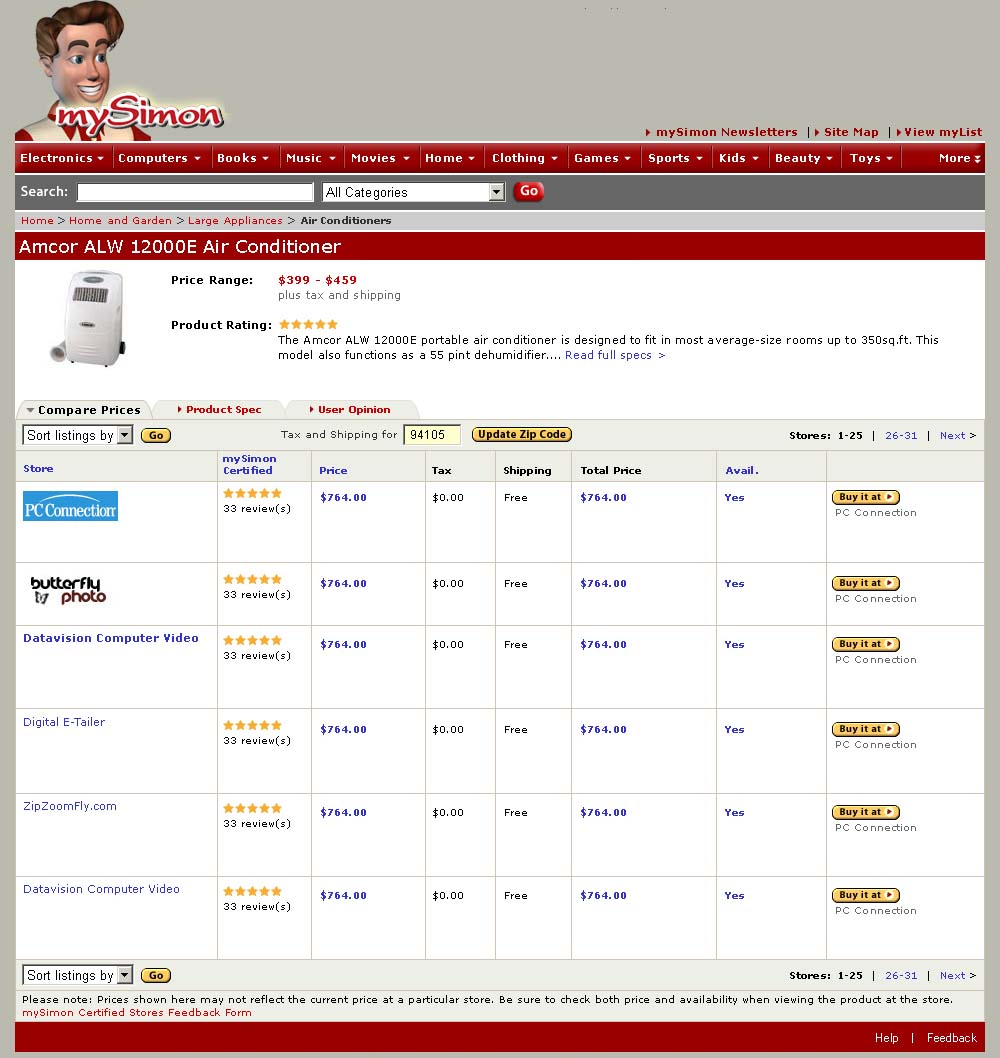
Task: Click Buy it at in butterfly photo row
Action: (x=866, y=583)
